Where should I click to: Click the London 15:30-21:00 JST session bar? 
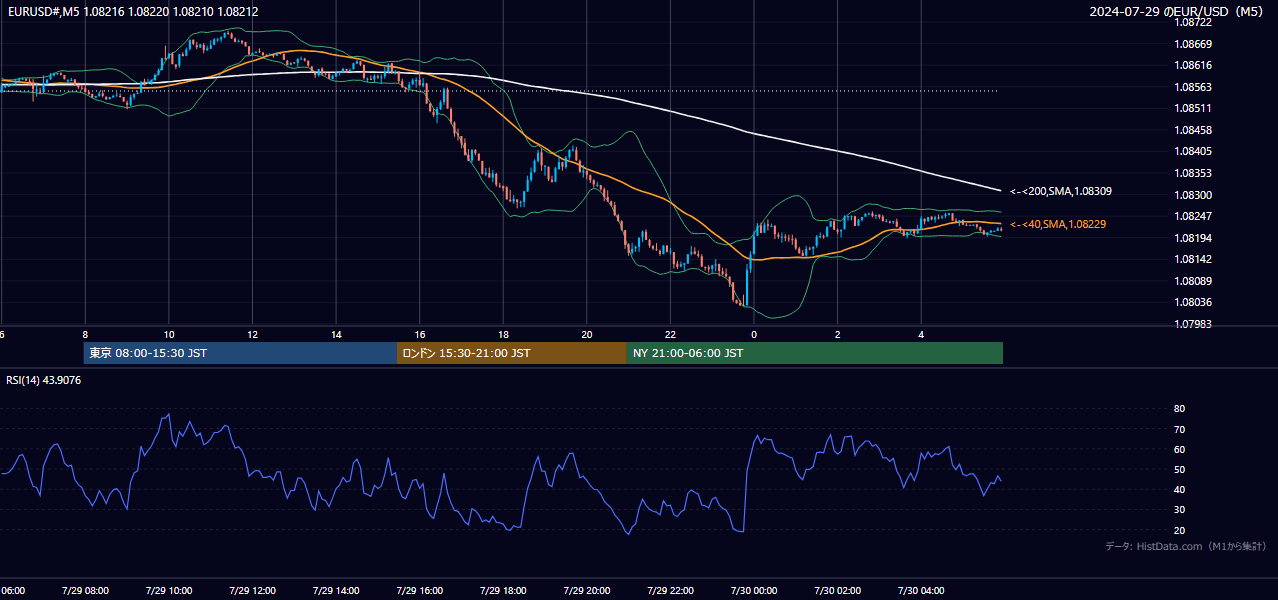point(512,353)
